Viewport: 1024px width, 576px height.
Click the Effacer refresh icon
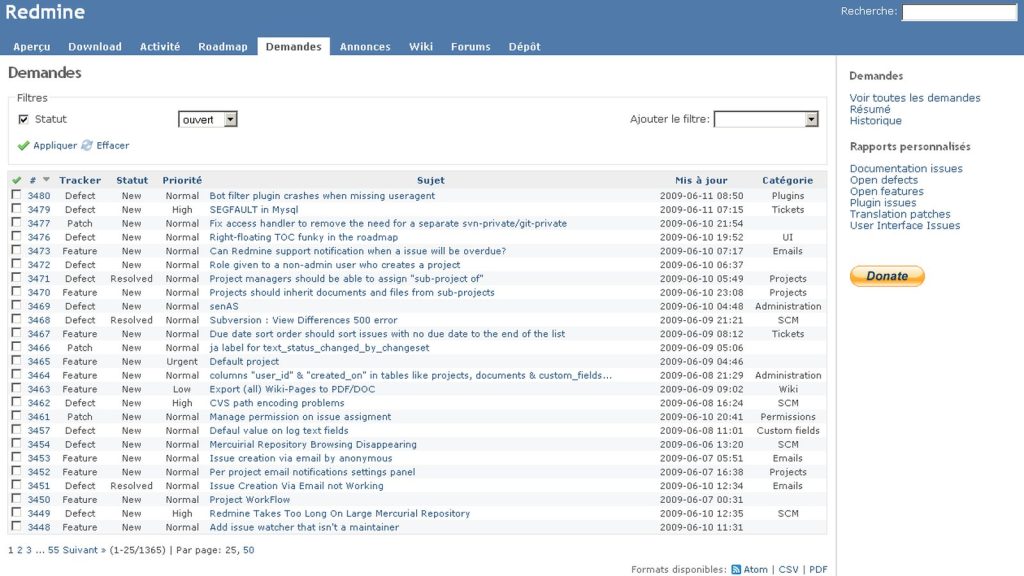87,145
